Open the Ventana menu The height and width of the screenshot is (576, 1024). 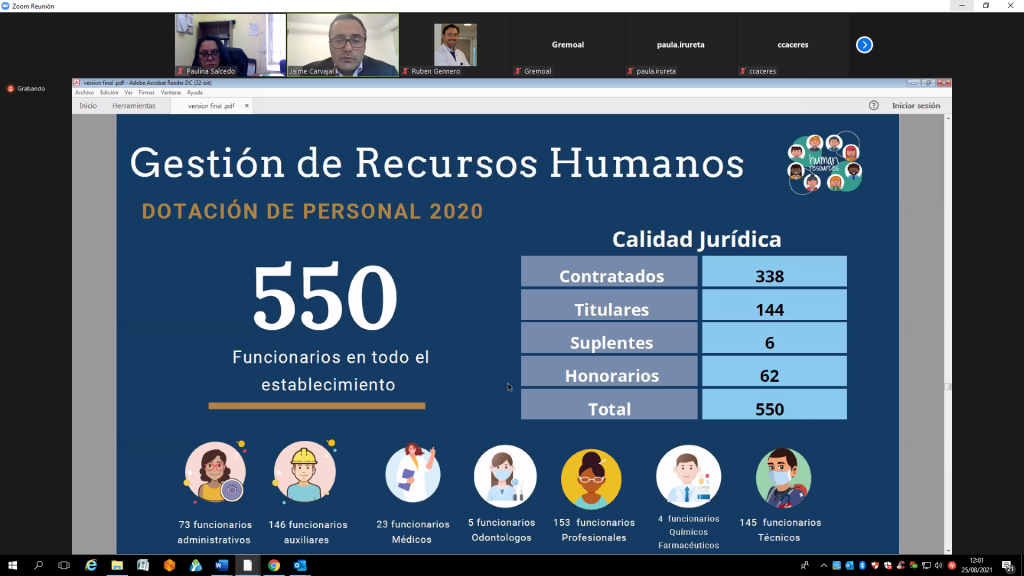click(171, 92)
